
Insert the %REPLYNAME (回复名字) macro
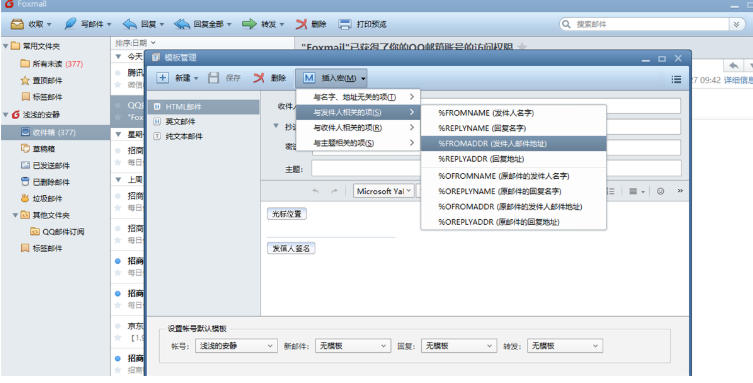click(513, 128)
